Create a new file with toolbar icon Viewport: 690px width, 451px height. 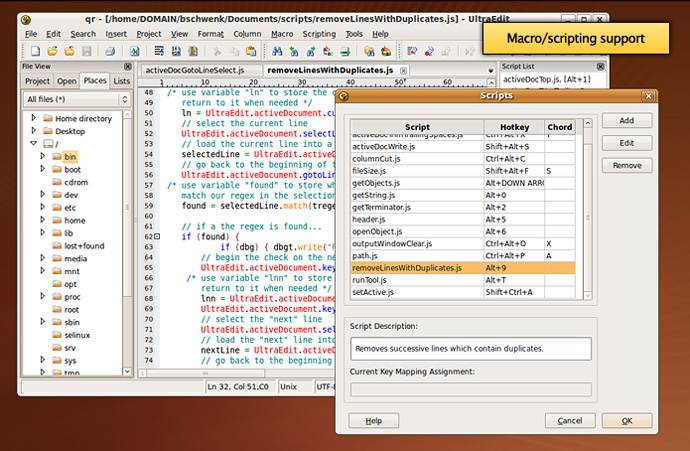35,51
